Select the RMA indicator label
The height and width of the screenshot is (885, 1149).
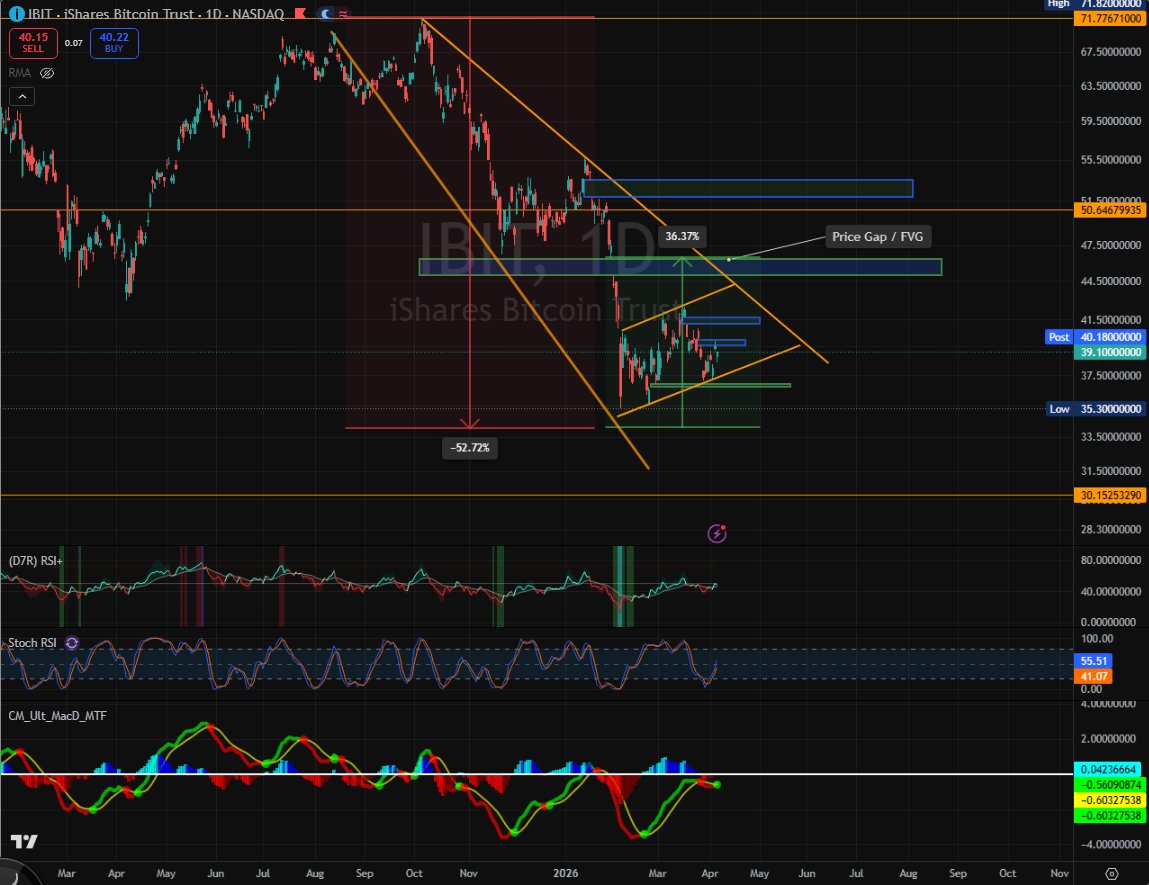pyautogui.click(x=20, y=73)
